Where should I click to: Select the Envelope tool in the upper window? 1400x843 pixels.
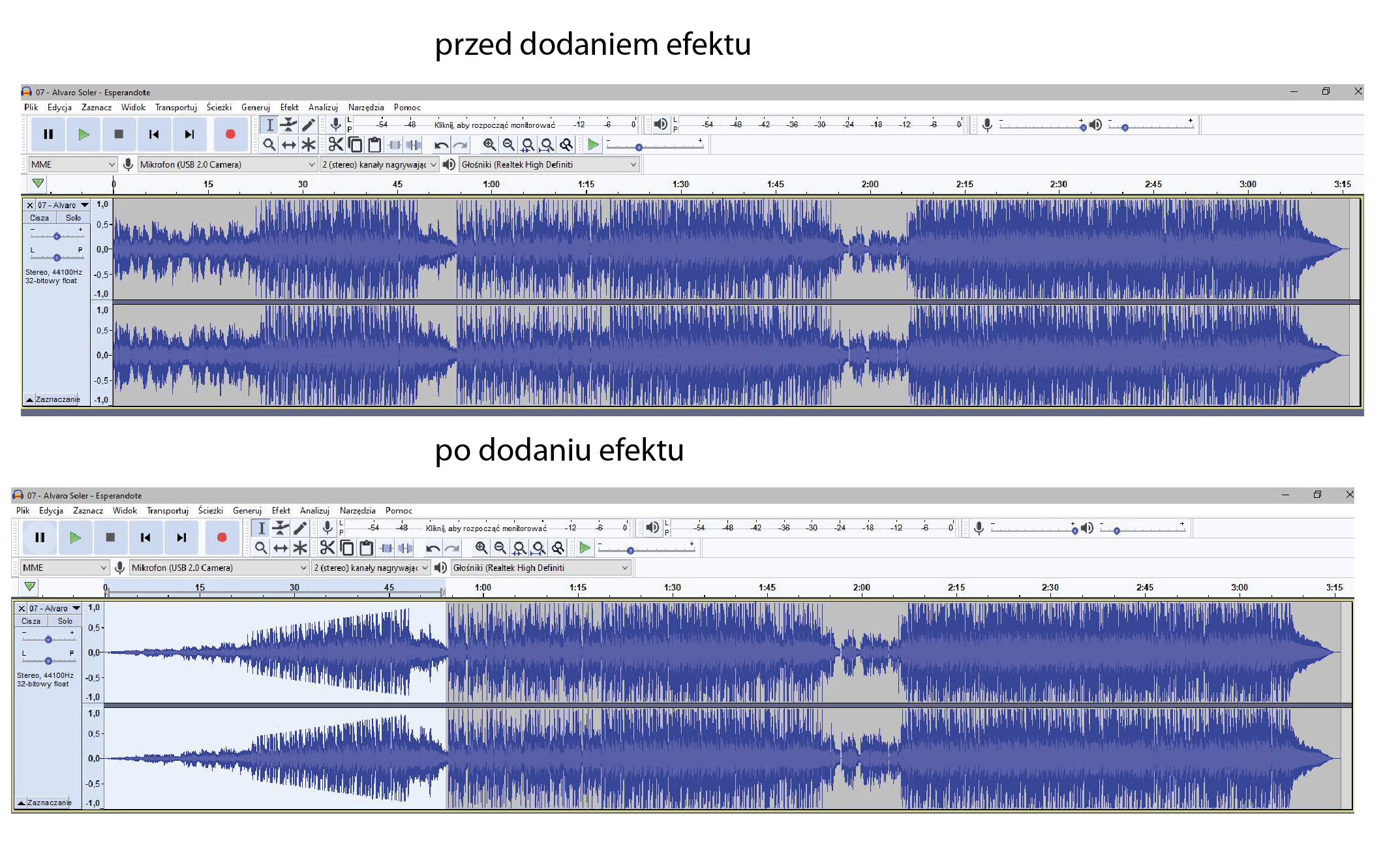click(288, 125)
